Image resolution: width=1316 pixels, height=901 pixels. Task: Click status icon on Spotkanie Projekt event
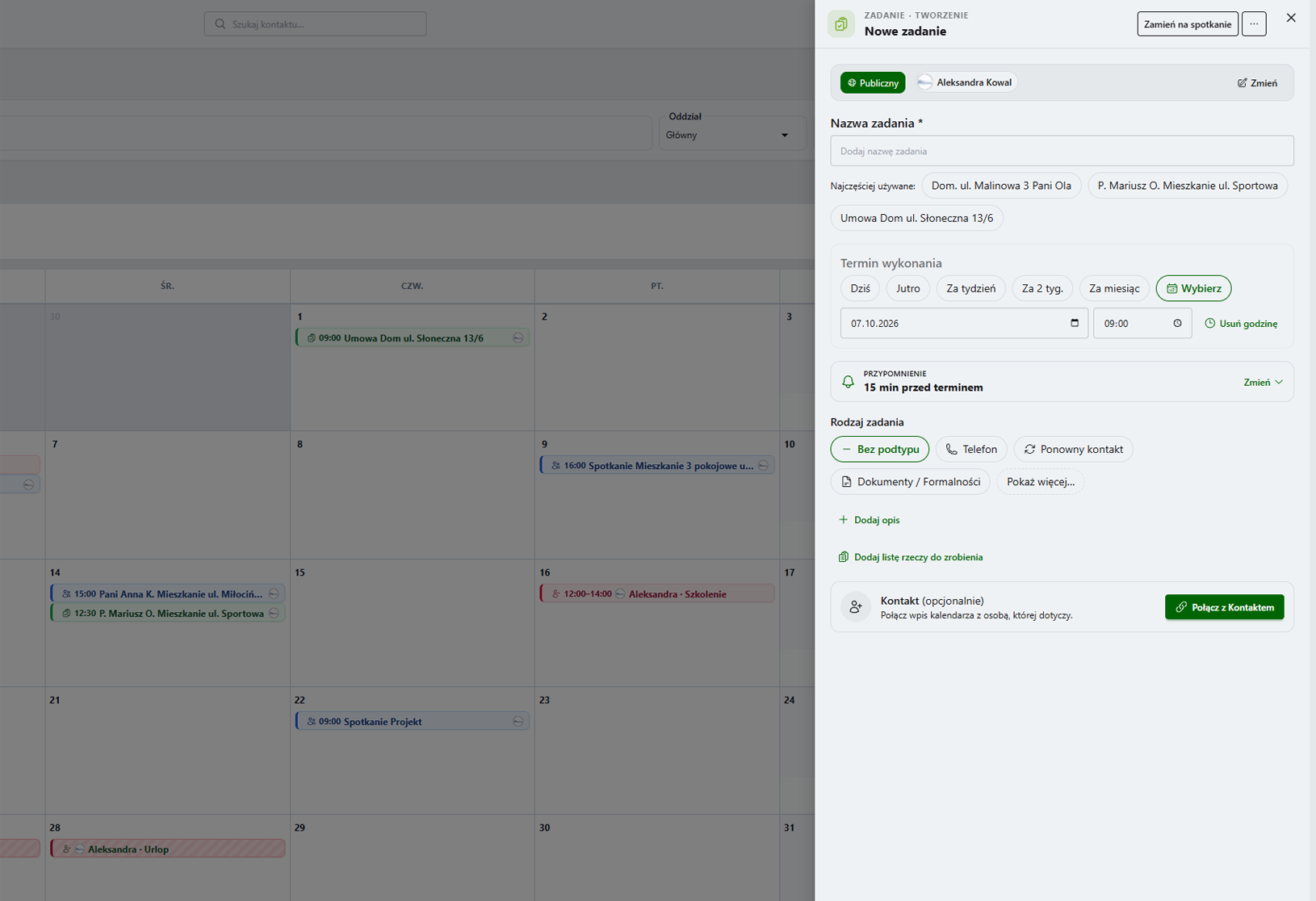[x=518, y=722]
